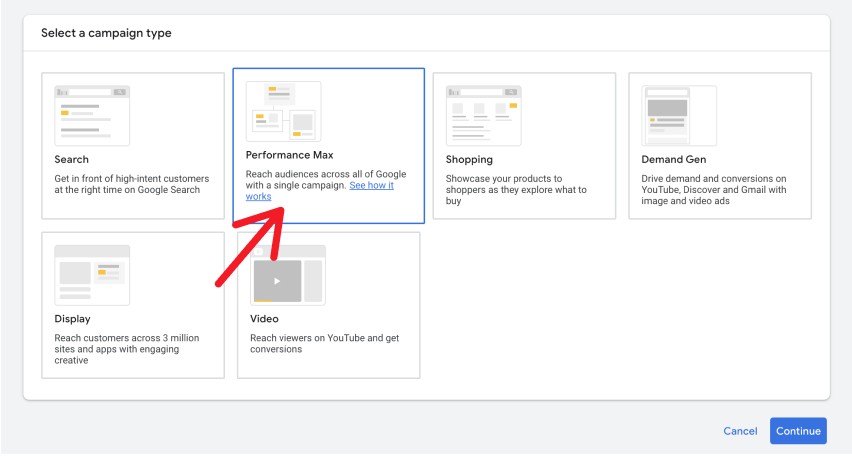Viewport: 852px width, 456px height.
Task: Select the Display campaign title
Action: pyautogui.click(x=72, y=319)
